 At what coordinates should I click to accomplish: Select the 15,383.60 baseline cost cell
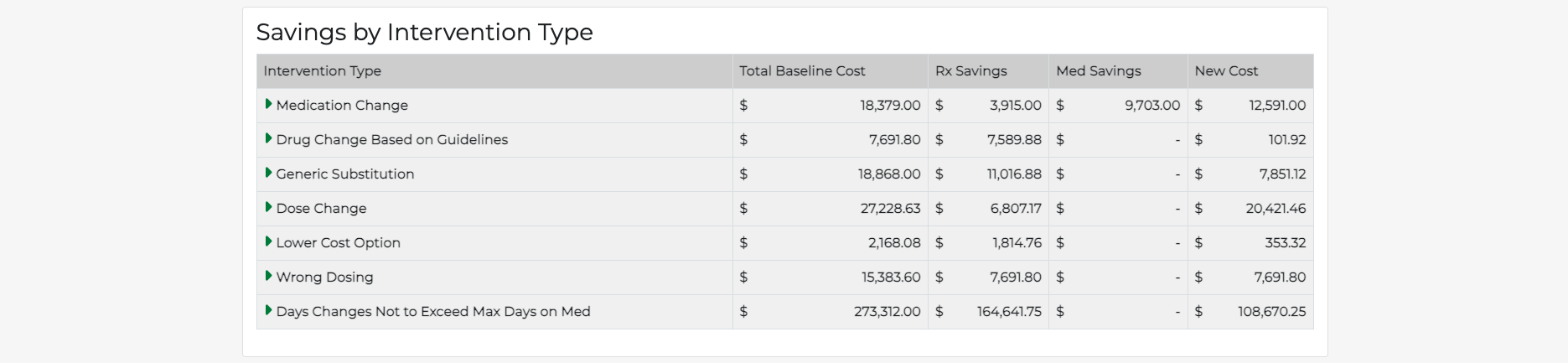pyautogui.click(x=891, y=277)
